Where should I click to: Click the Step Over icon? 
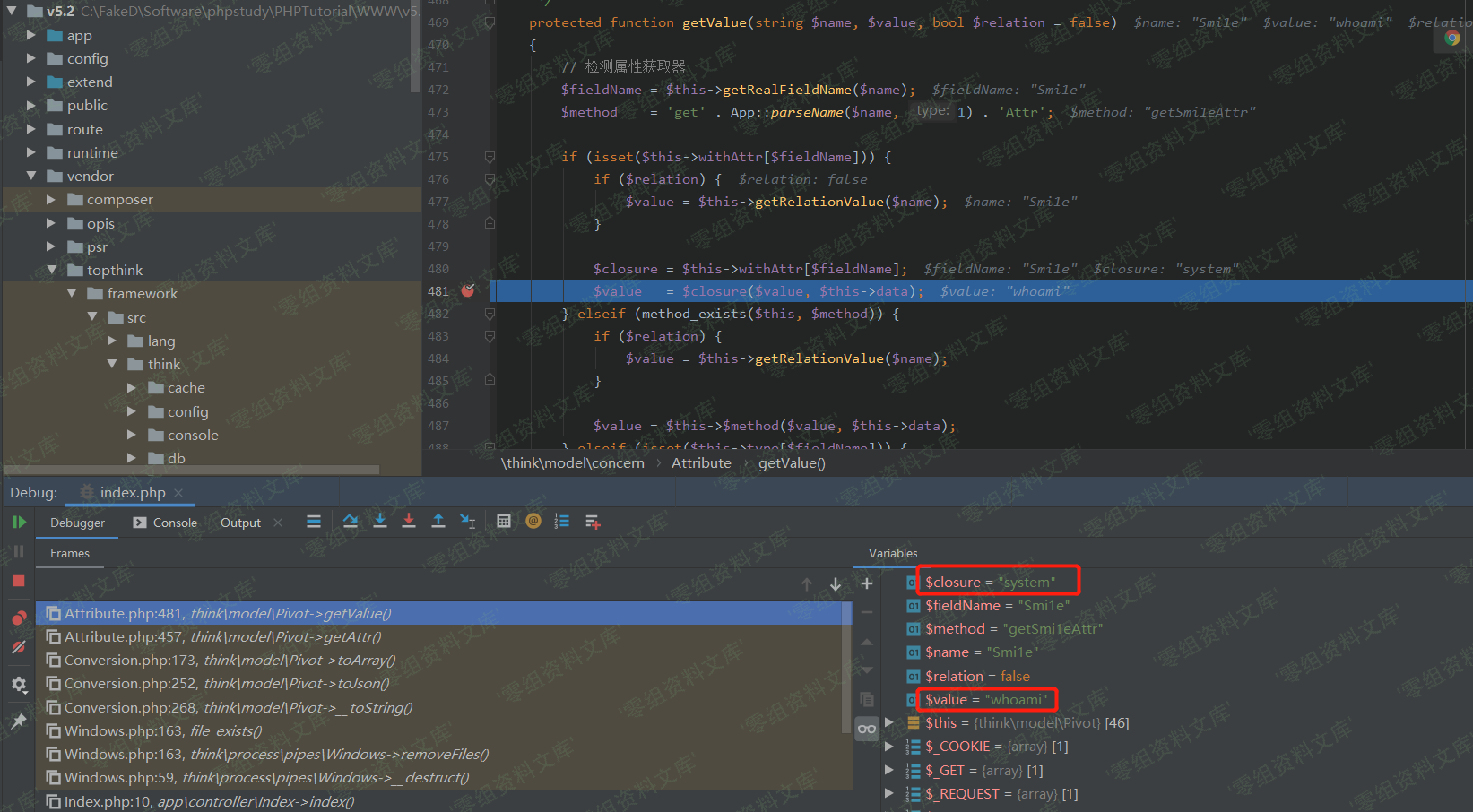[x=351, y=522]
